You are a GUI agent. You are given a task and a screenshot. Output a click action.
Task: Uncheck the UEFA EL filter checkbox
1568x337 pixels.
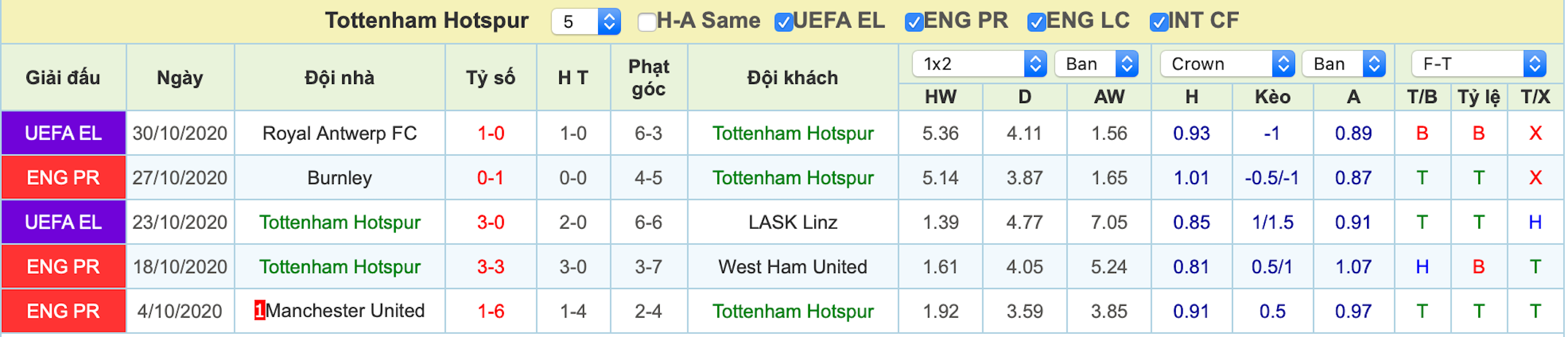[783, 22]
